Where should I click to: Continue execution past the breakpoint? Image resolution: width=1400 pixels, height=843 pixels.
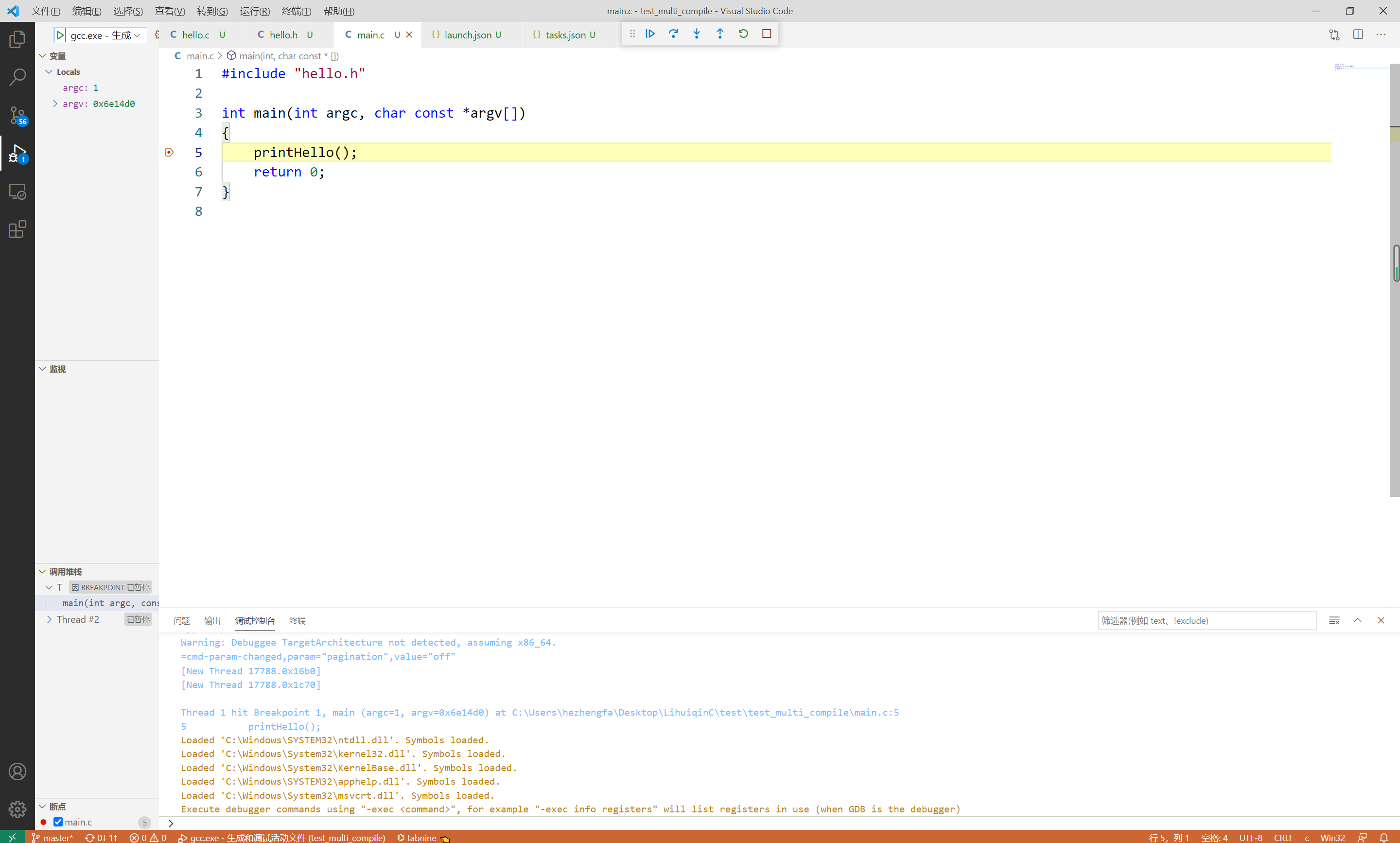(650, 34)
